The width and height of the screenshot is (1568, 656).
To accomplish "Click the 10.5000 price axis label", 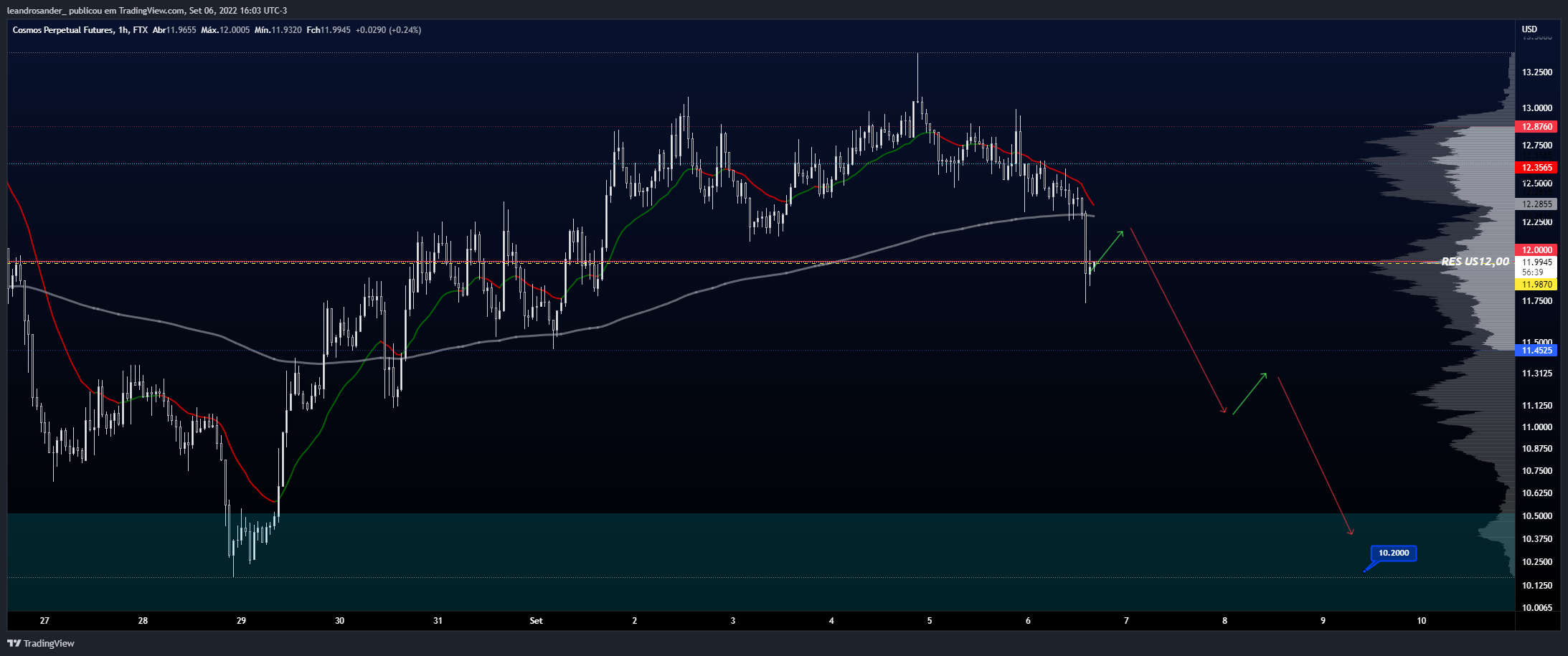I will [x=1536, y=516].
